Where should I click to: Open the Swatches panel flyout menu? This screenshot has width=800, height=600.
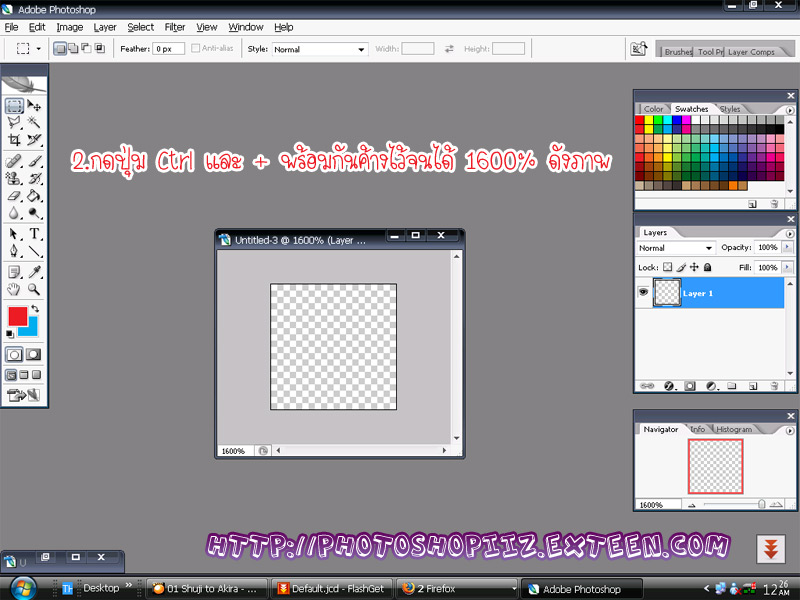point(790,110)
